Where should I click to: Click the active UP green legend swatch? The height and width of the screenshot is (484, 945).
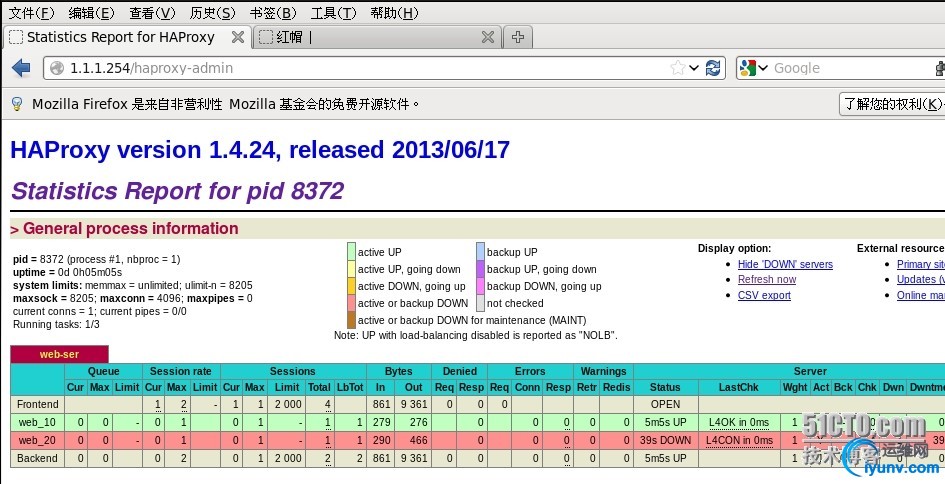pyautogui.click(x=351, y=251)
